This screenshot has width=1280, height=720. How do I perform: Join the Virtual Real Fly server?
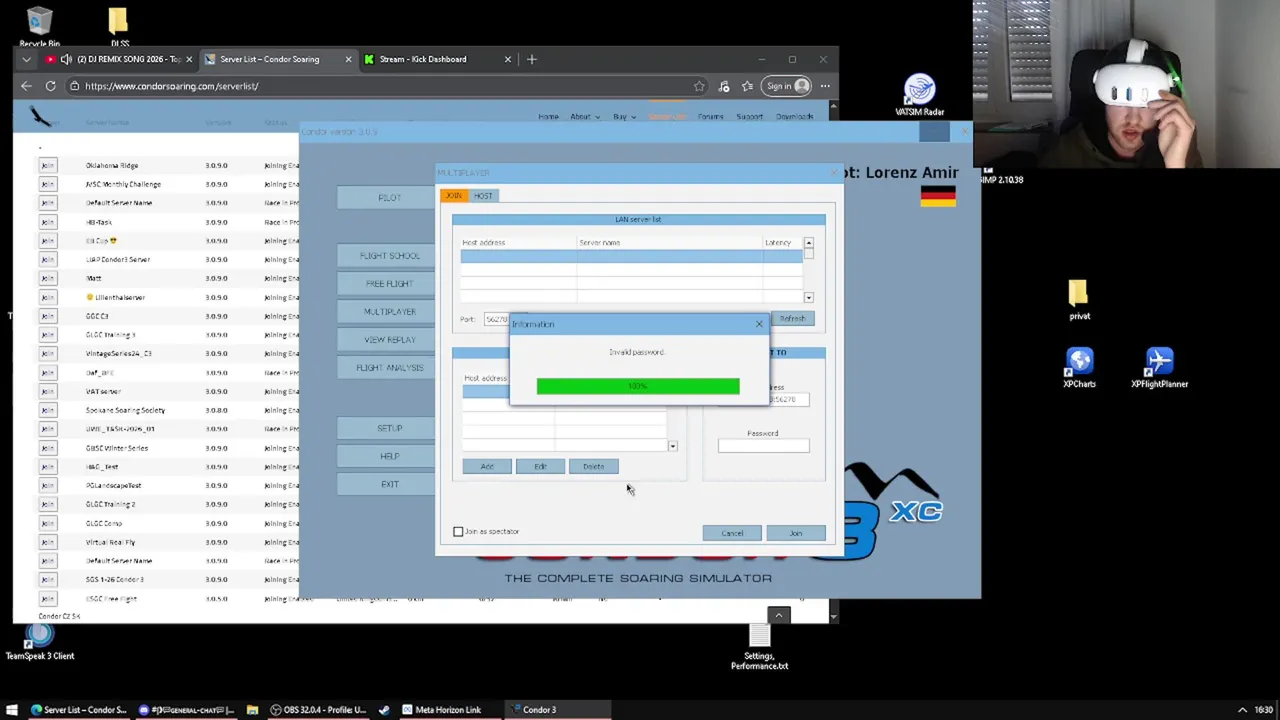coord(48,542)
